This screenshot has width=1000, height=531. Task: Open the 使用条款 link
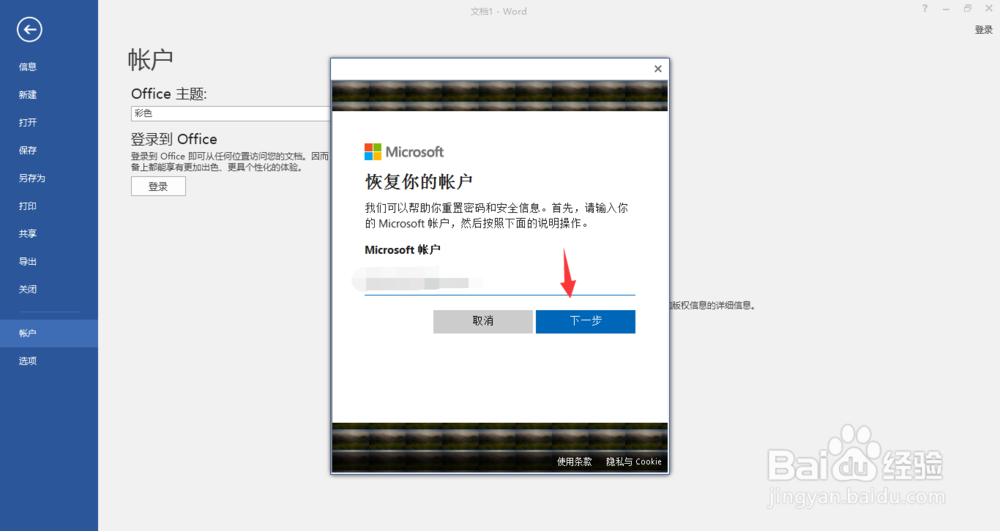tap(574, 462)
